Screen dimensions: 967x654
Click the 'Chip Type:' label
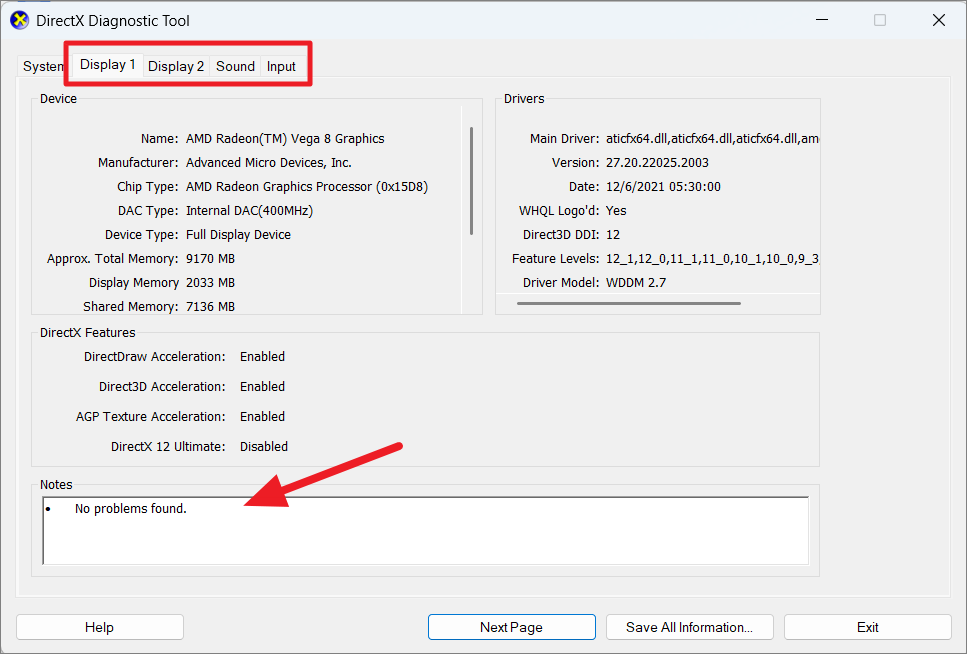pos(147,186)
